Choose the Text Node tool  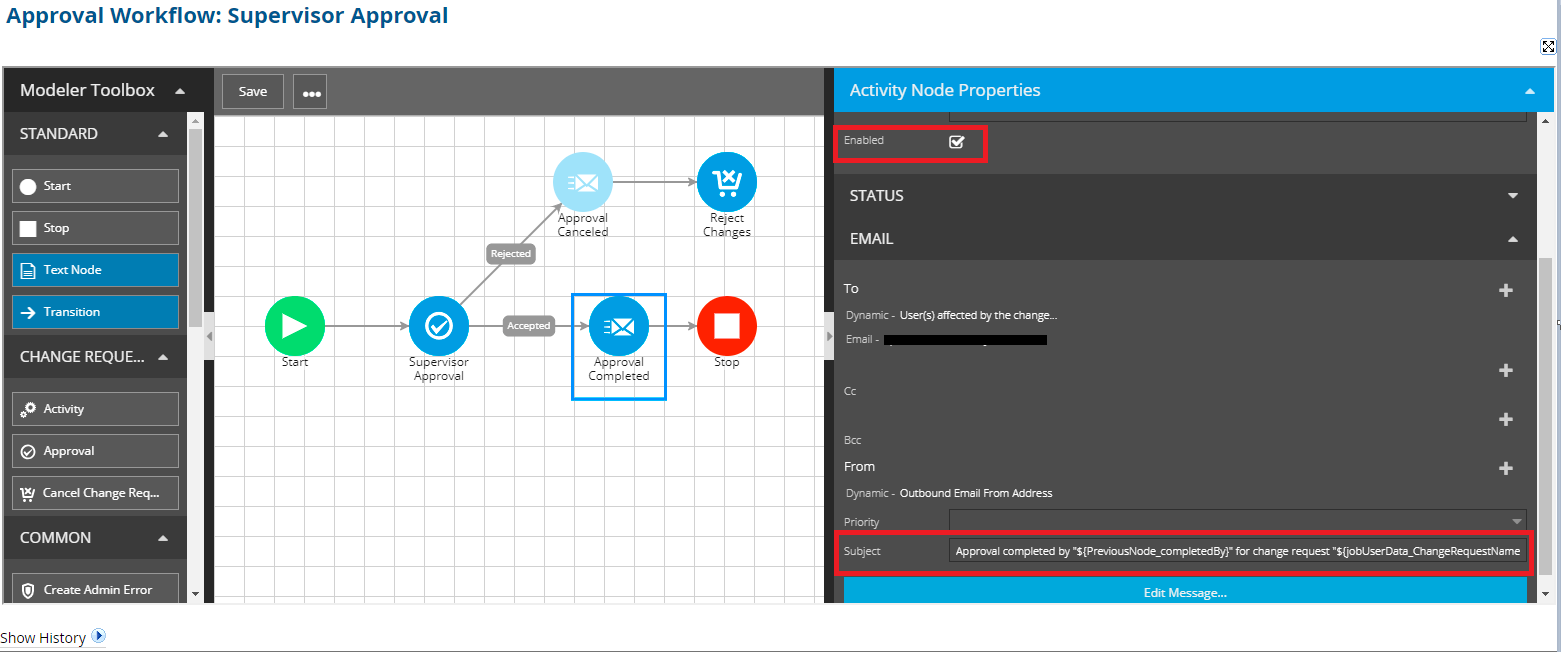(94, 270)
